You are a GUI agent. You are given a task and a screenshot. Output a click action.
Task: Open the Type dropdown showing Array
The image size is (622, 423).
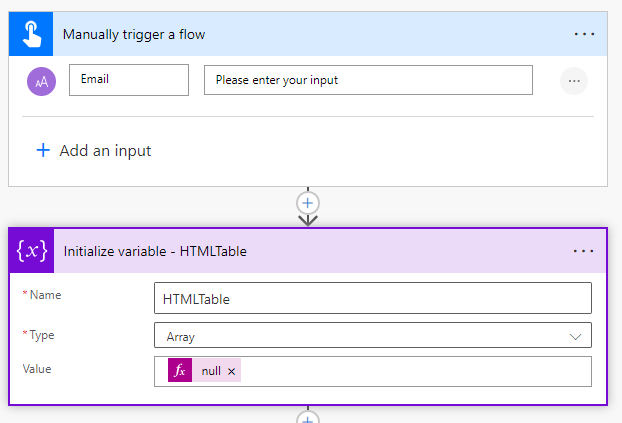[x=360, y=337]
